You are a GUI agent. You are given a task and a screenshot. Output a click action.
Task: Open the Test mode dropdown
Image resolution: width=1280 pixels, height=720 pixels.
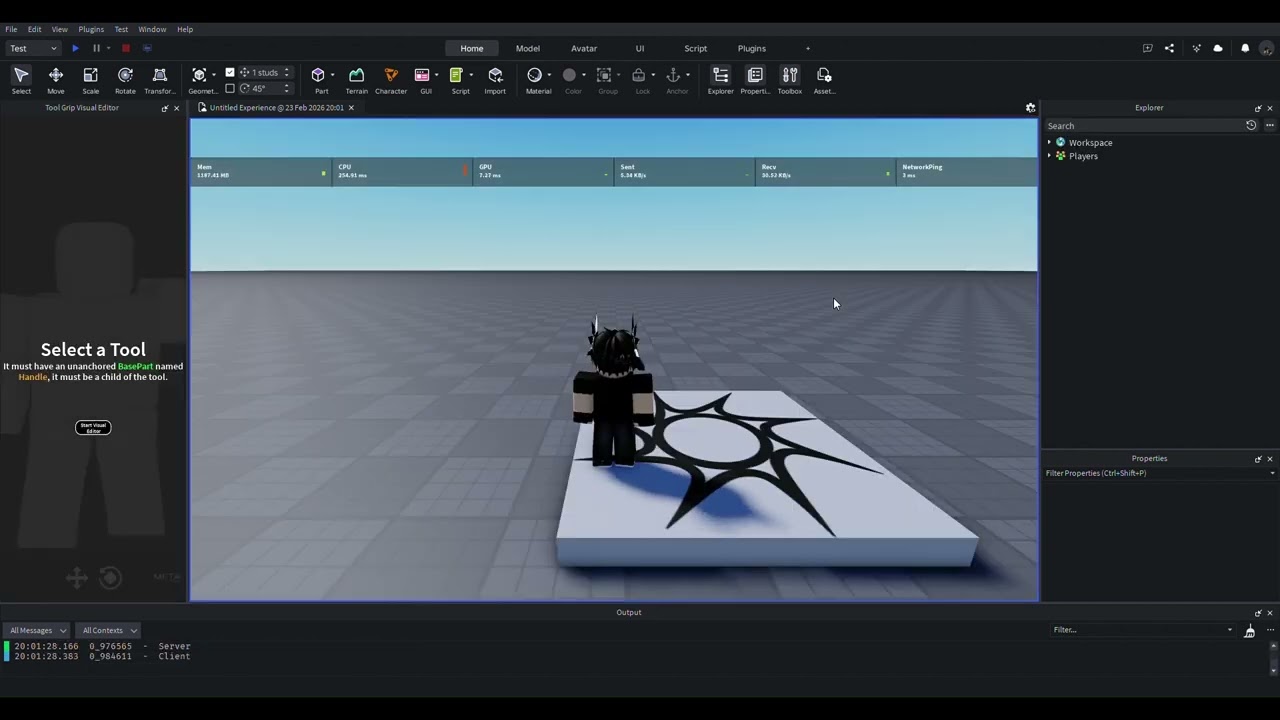pyautogui.click(x=33, y=48)
